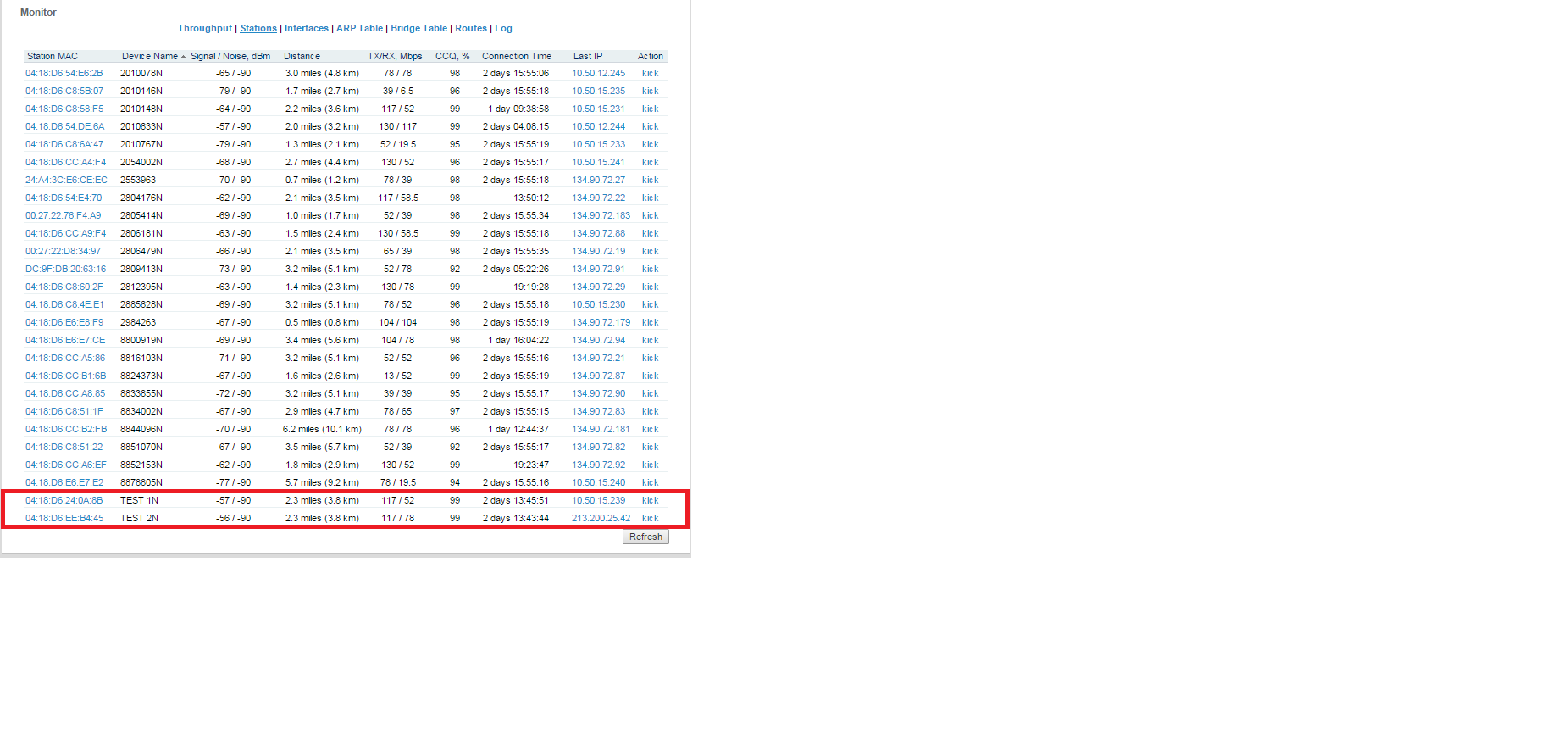
Task: Sort by the Connection Time column header
Action: 517,56
